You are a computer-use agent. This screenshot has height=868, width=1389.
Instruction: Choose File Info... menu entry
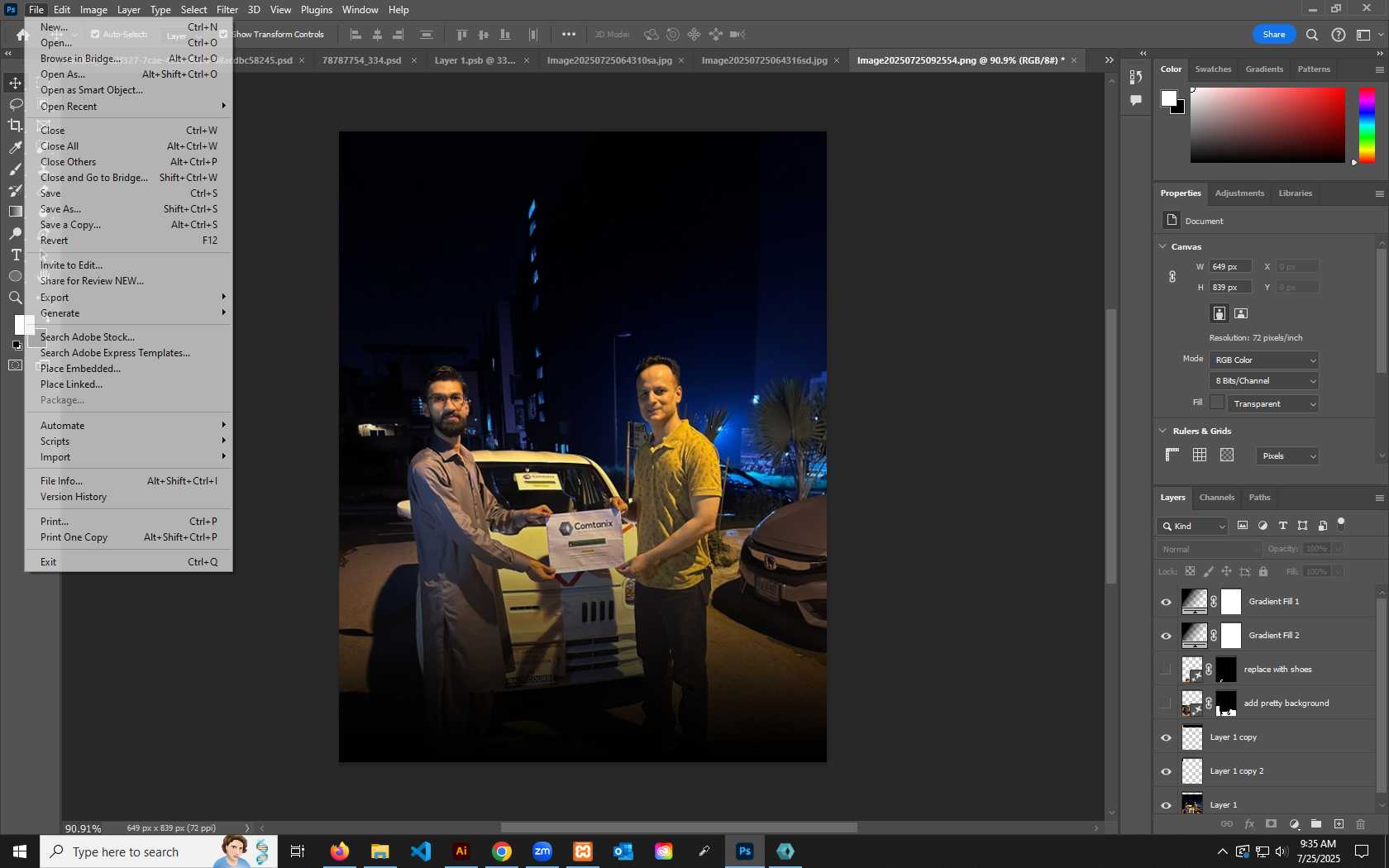(x=129, y=481)
